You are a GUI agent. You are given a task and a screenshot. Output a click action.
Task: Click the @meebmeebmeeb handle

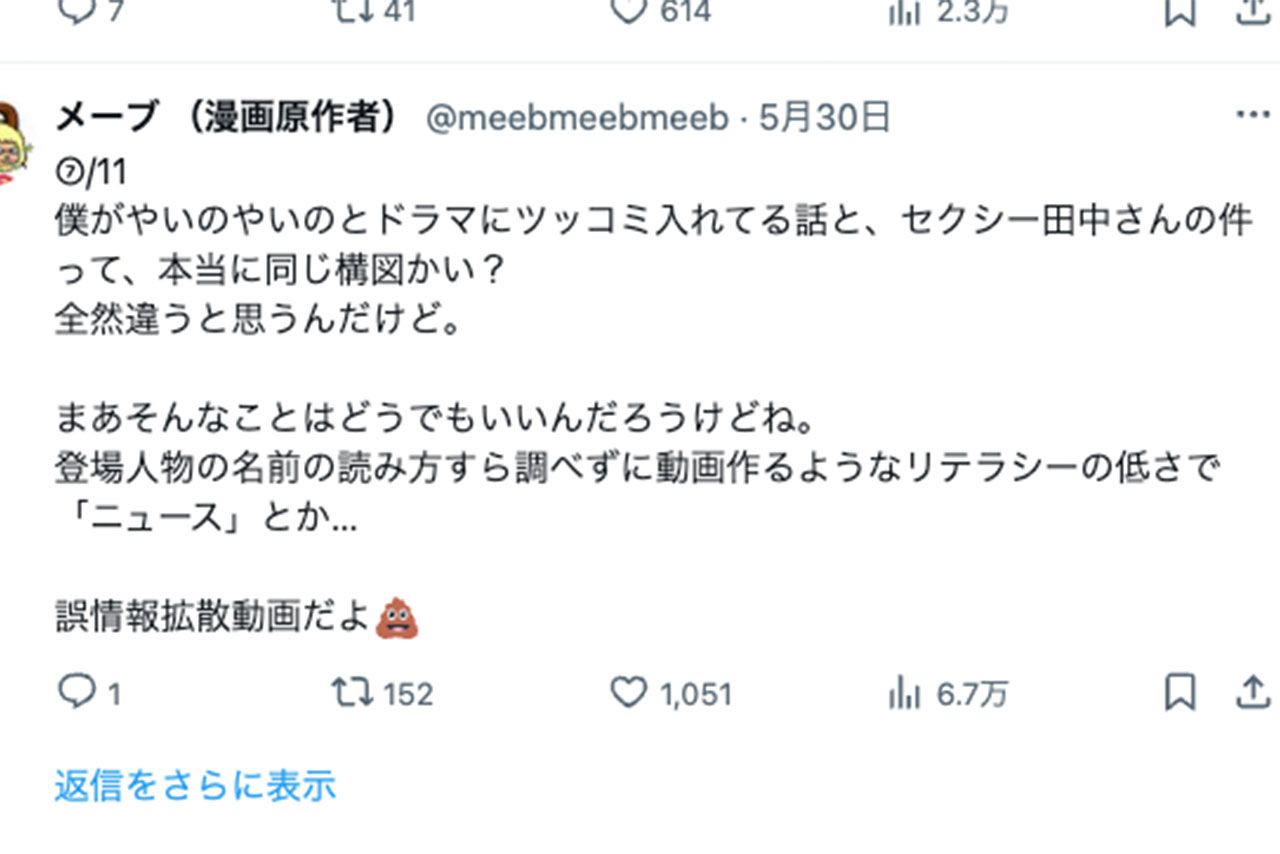click(x=582, y=116)
